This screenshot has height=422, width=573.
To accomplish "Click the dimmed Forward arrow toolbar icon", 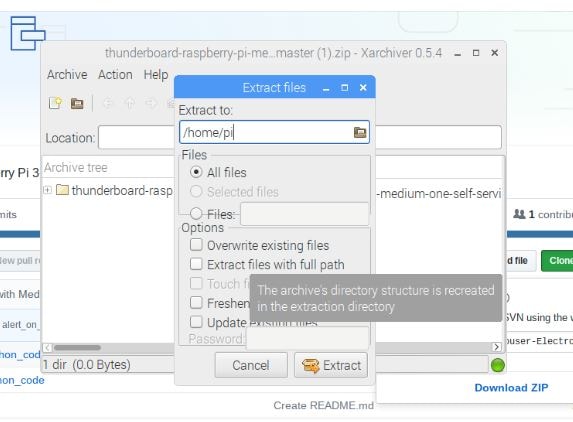I will click(x=151, y=104).
